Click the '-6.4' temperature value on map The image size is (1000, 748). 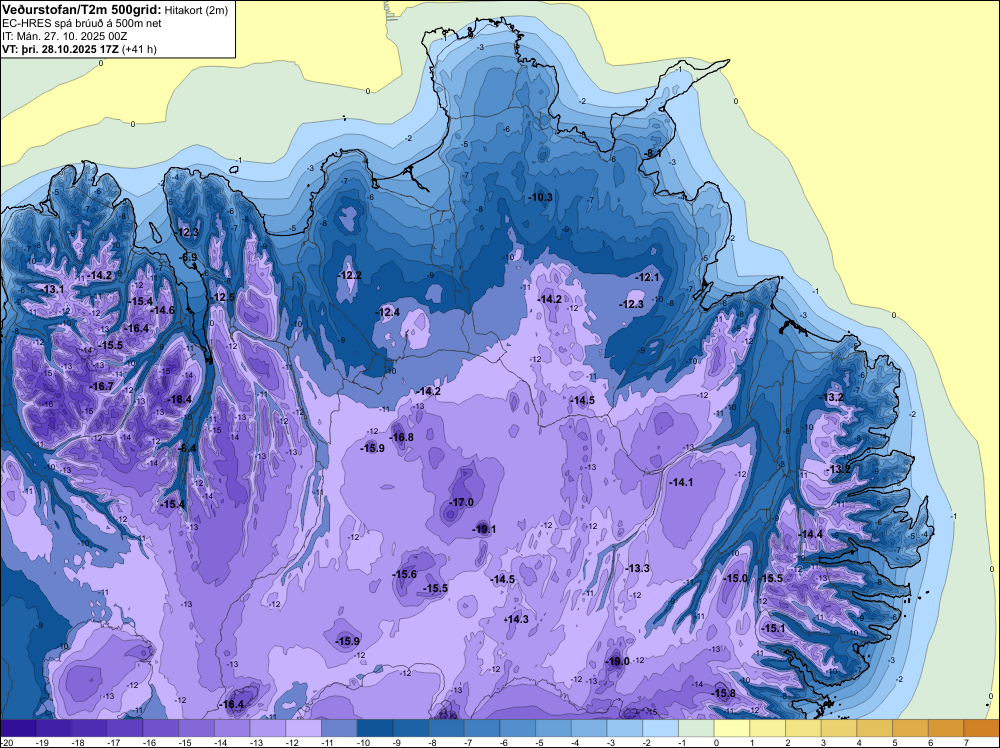pyautogui.click(x=187, y=448)
